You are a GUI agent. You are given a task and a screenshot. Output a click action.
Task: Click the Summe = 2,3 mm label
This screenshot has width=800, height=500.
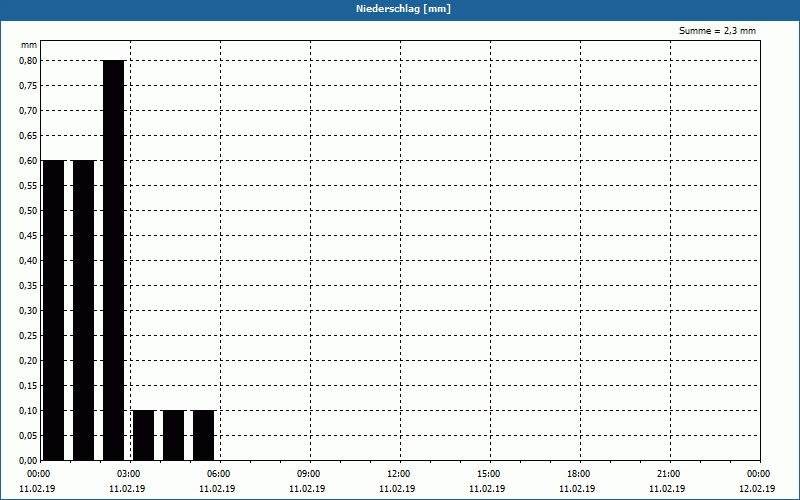click(717, 31)
